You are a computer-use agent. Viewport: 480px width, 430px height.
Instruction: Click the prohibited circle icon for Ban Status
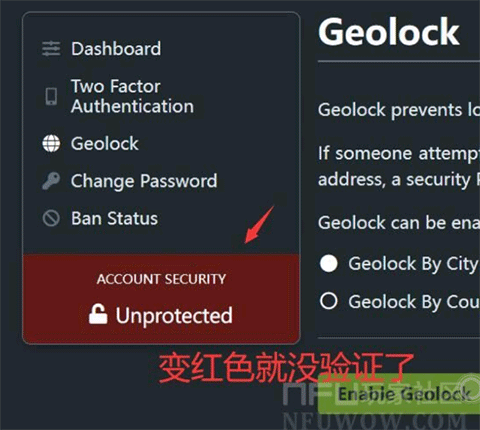pyautogui.click(x=51, y=219)
